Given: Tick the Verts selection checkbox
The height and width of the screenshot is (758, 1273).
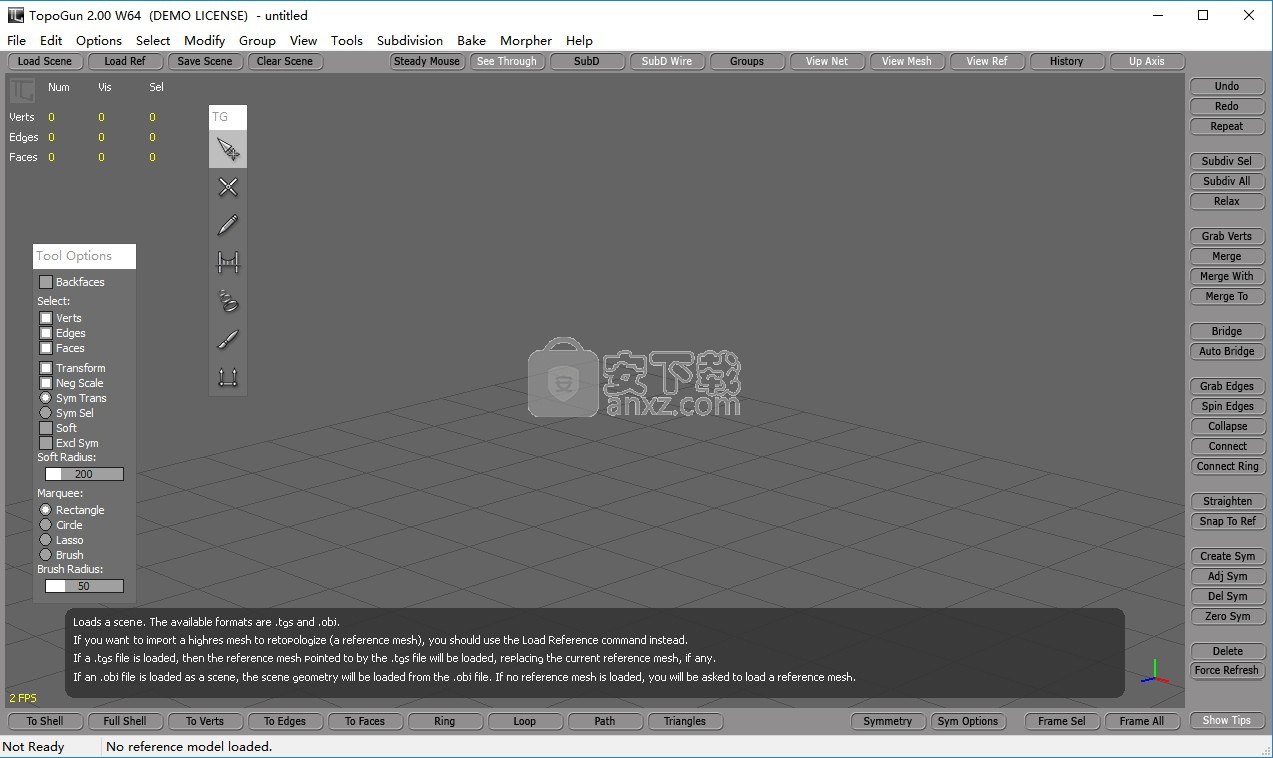Looking at the screenshot, I should [46, 318].
